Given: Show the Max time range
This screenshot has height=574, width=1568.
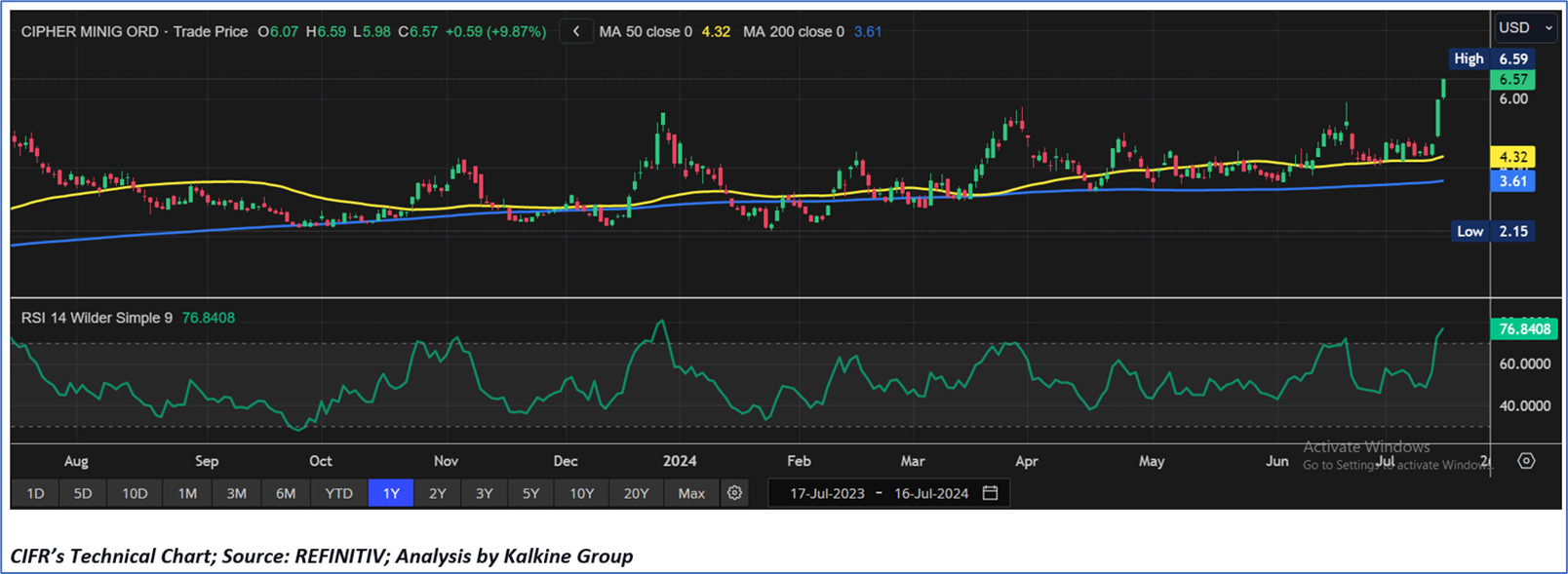Looking at the screenshot, I should click(691, 493).
